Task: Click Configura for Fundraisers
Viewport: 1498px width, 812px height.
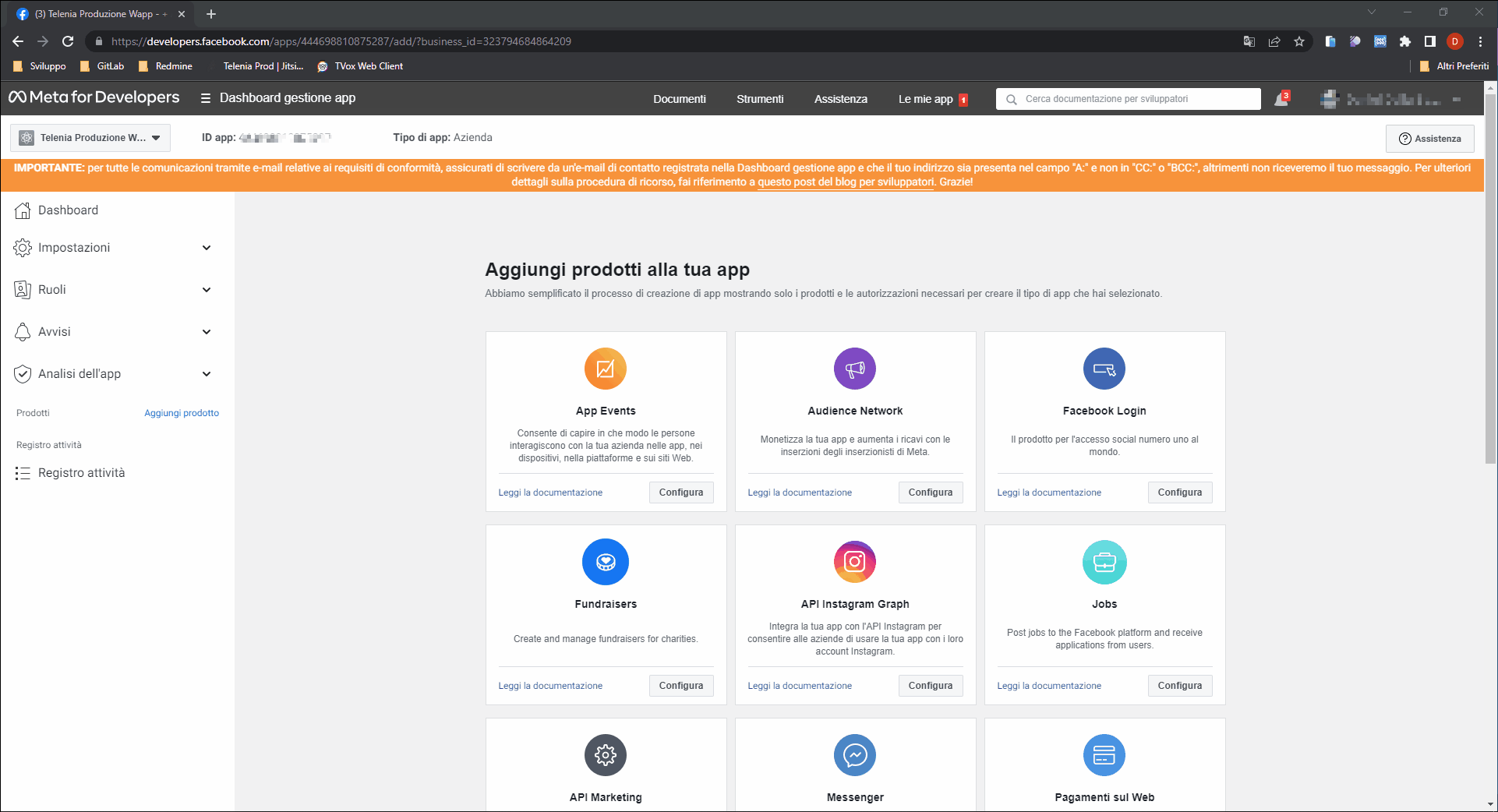Action: (x=681, y=686)
